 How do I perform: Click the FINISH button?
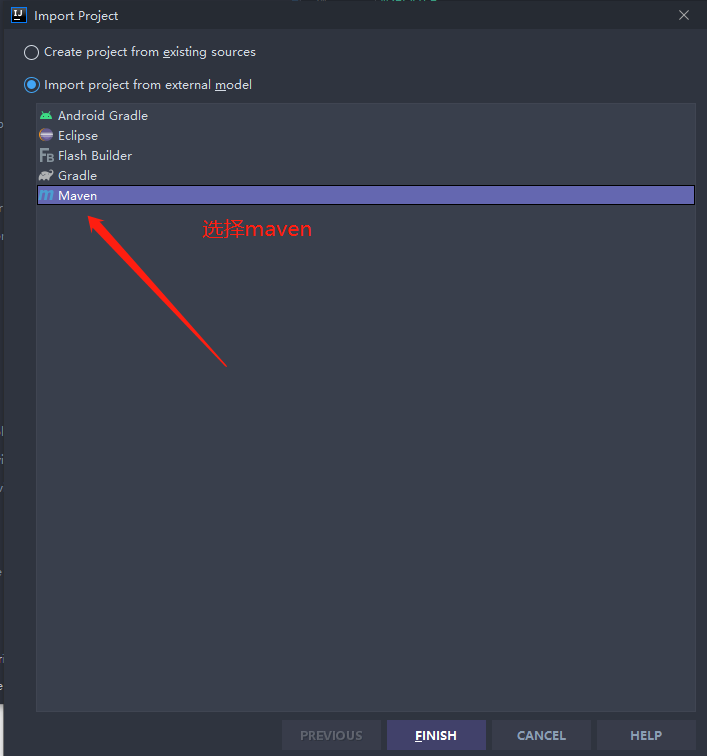pos(436,735)
